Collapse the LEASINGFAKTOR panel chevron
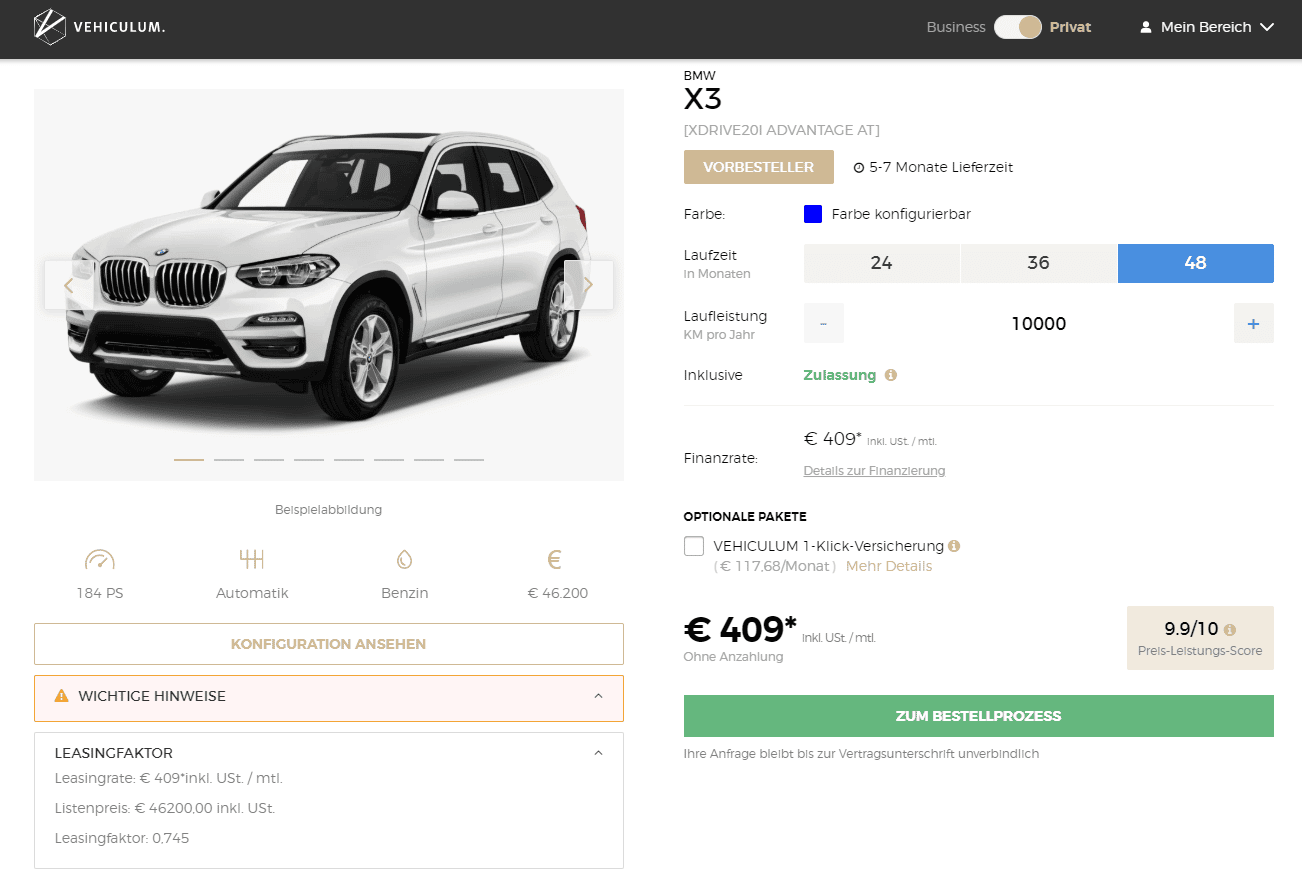Viewport: 1302px width, 884px height. 598,753
